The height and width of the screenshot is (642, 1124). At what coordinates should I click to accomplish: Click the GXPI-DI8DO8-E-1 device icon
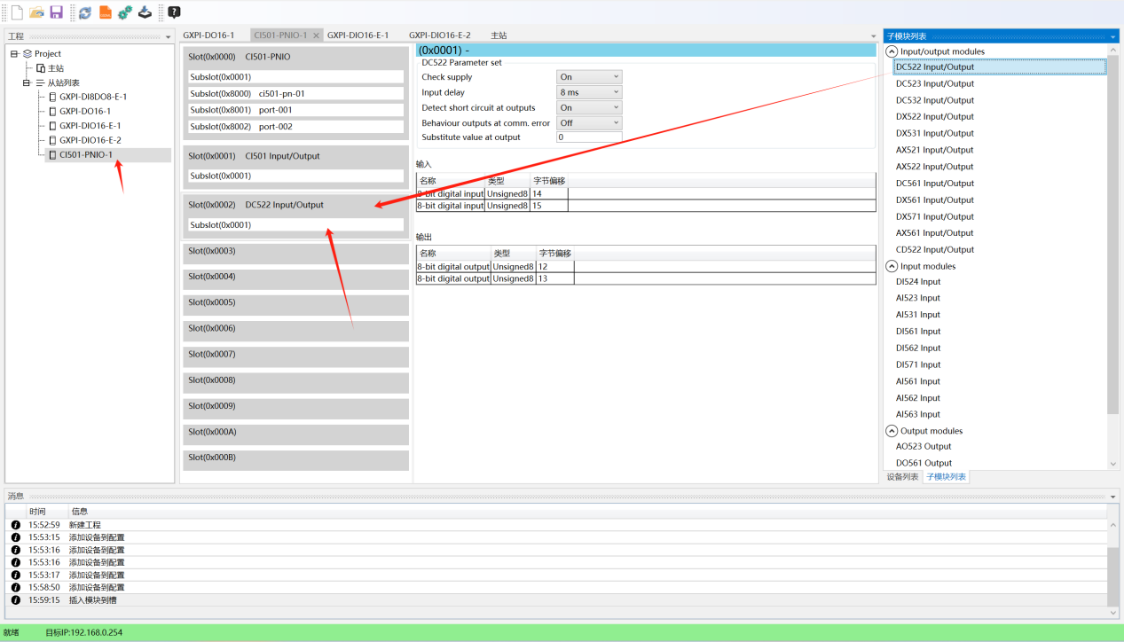click(52, 97)
